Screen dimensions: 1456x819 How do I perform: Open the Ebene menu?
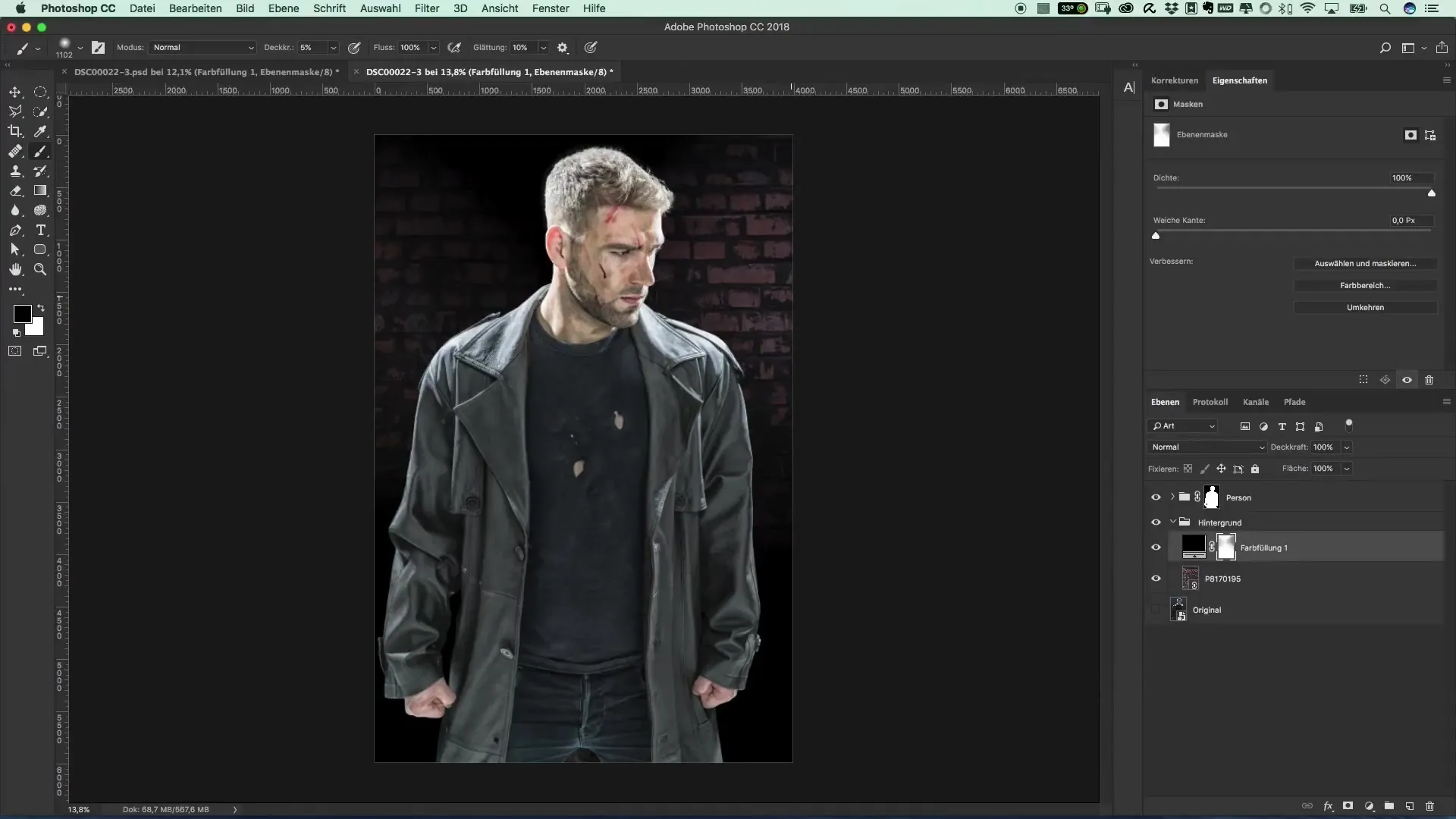click(x=284, y=8)
